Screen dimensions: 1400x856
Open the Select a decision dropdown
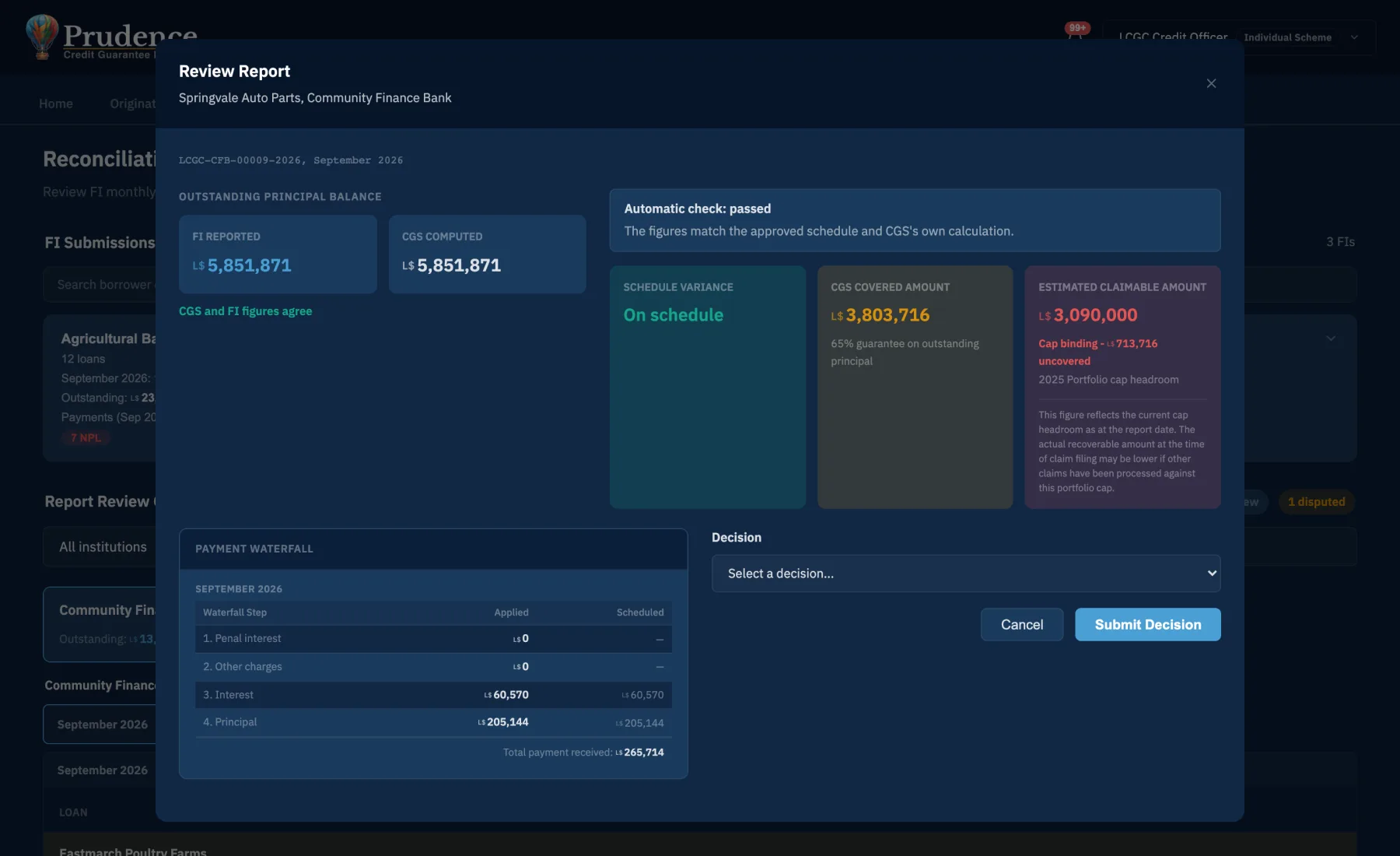965,574
